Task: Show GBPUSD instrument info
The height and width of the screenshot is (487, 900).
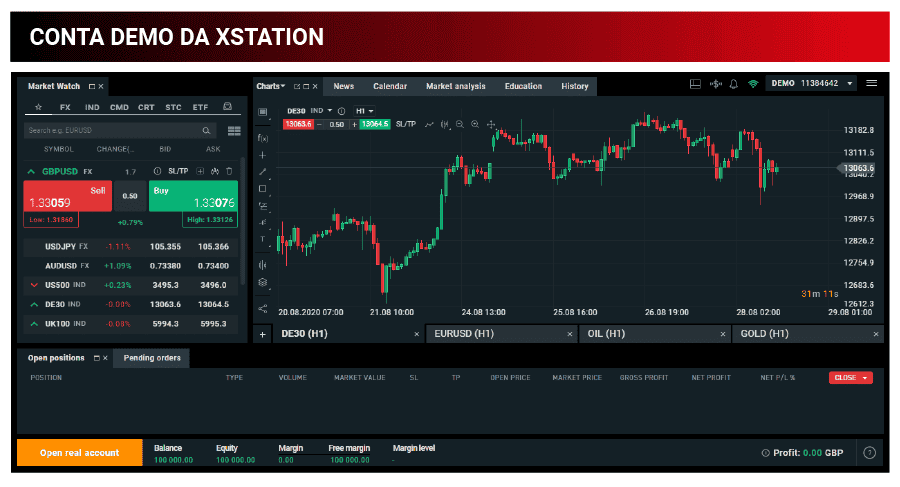Action: [157, 171]
